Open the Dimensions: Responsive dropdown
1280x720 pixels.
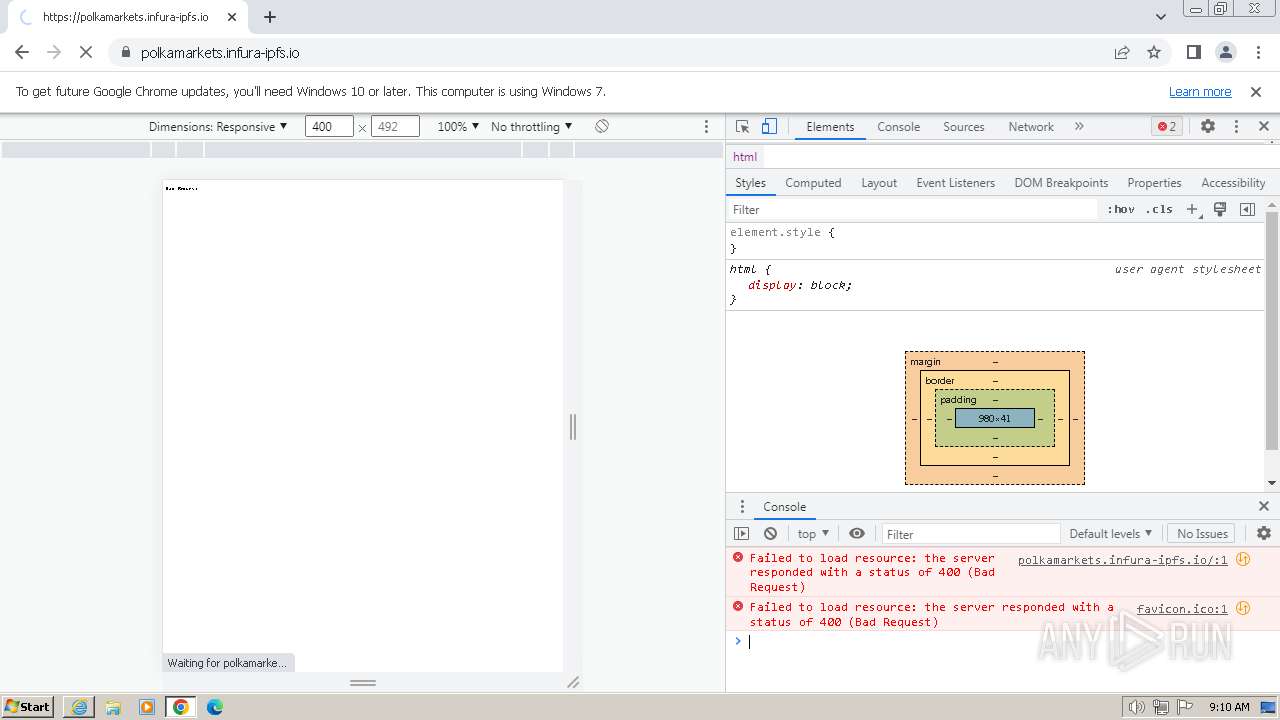(218, 127)
